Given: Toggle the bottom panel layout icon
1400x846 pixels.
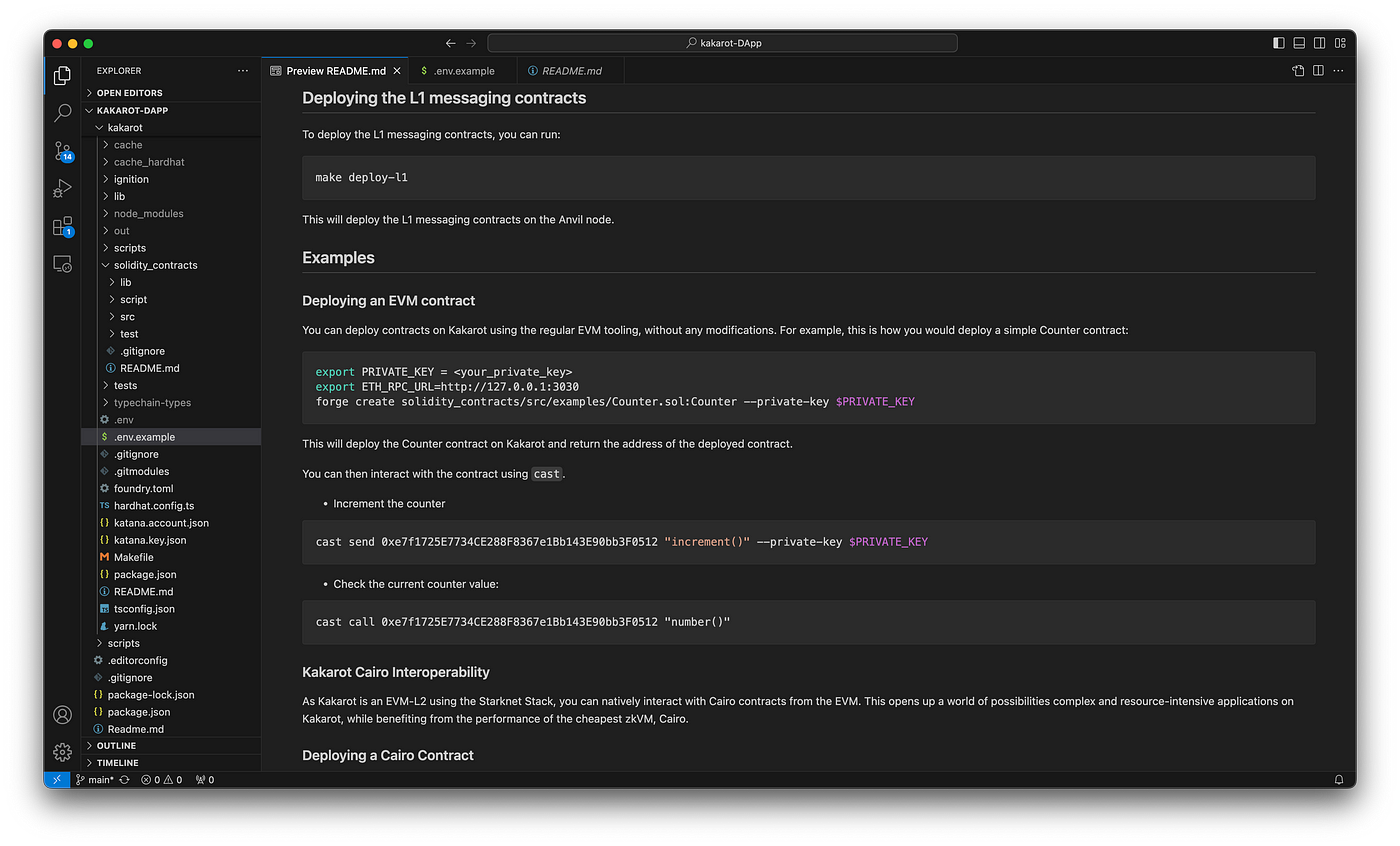Looking at the screenshot, I should point(1299,43).
